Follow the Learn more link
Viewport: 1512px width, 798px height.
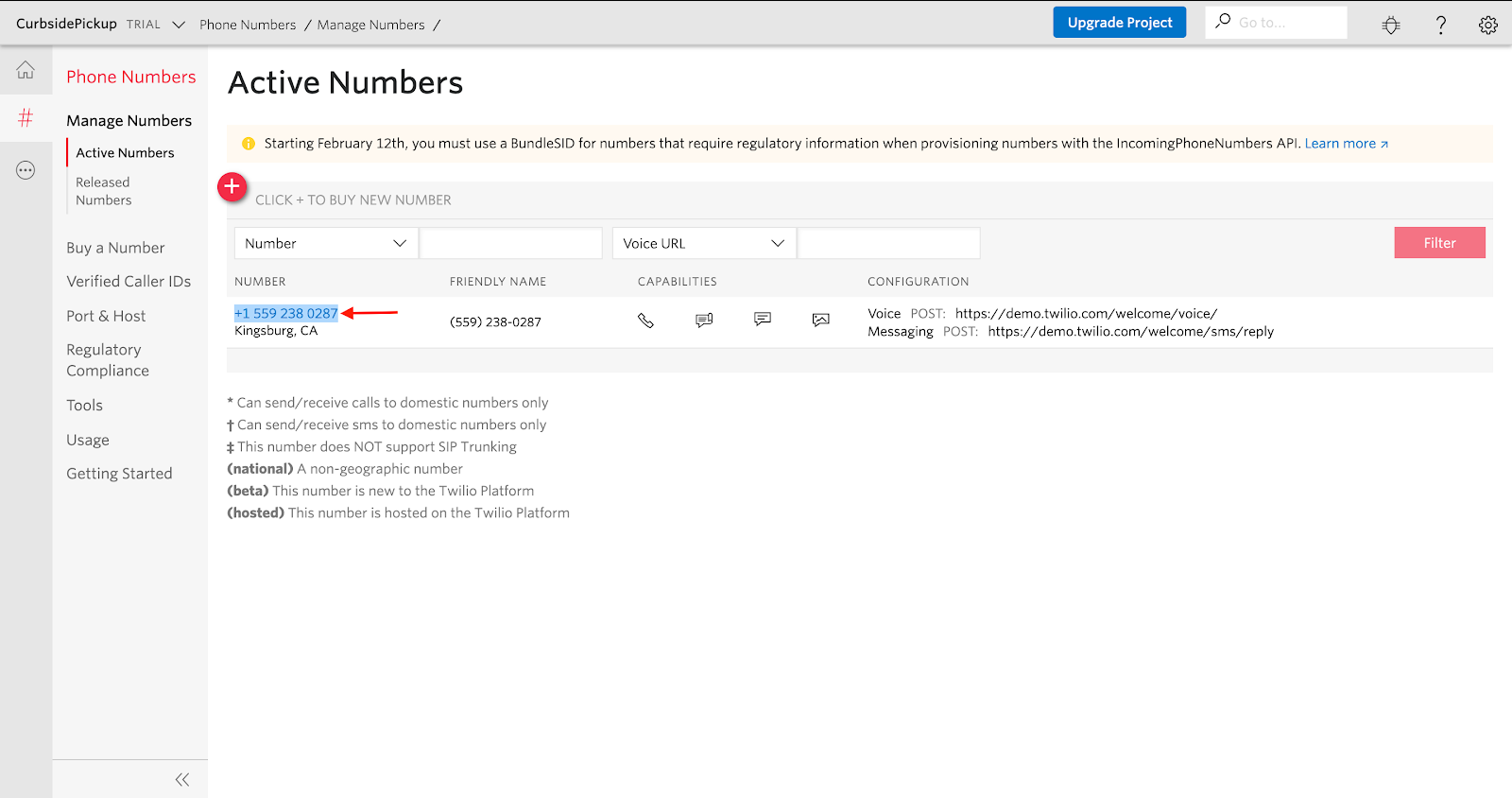(x=1347, y=144)
